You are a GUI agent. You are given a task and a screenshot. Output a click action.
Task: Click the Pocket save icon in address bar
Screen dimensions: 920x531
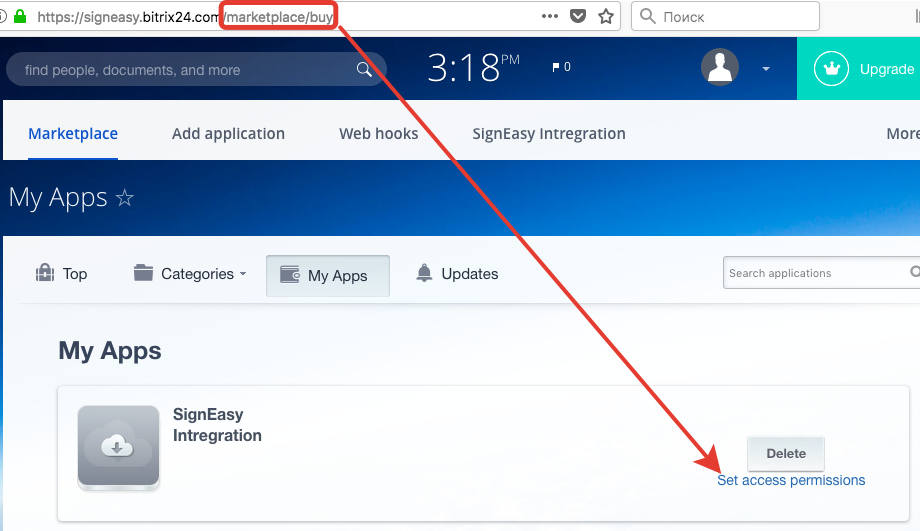tap(578, 16)
